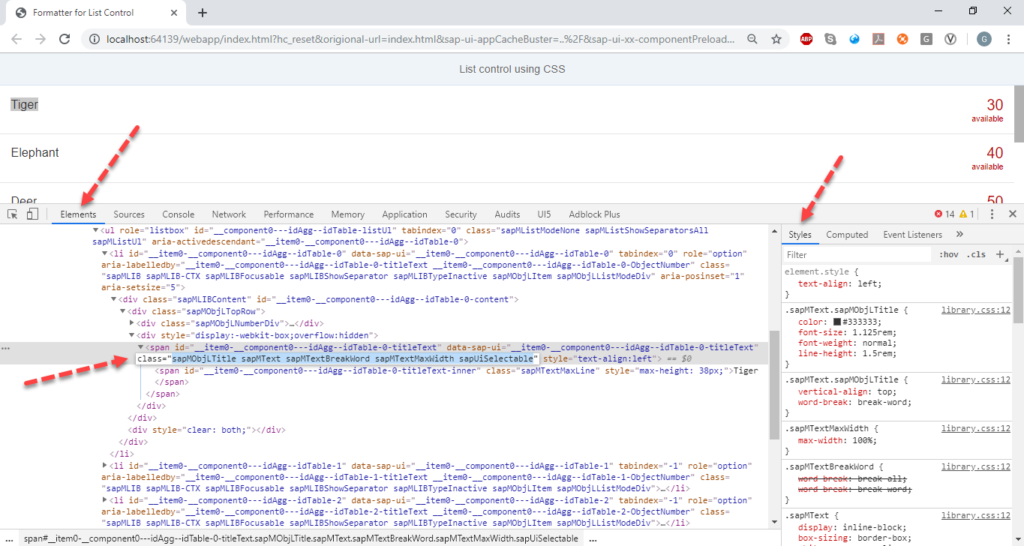Switch to the Console tab

(x=178, y=214)
